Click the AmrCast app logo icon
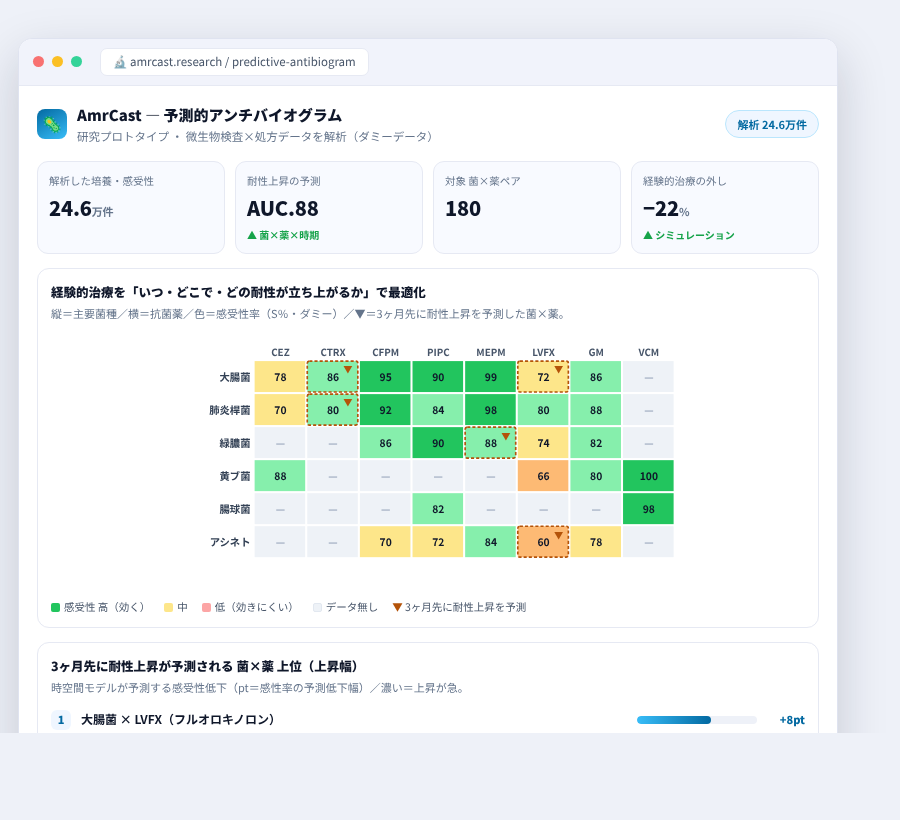The height and width of the screenshot is (820, 900). [x=52, y=124]
